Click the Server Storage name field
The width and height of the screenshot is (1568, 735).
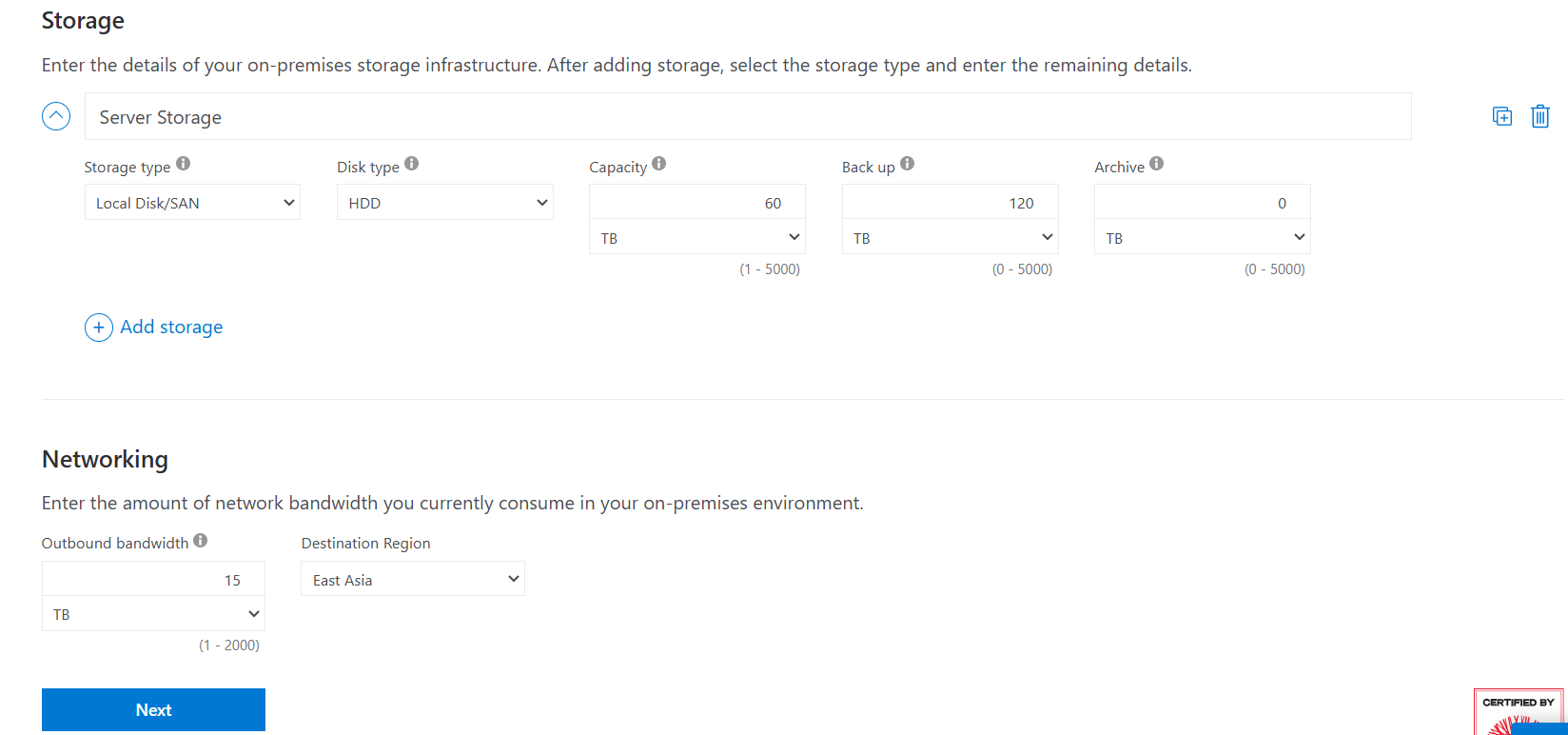click(747, 117)
